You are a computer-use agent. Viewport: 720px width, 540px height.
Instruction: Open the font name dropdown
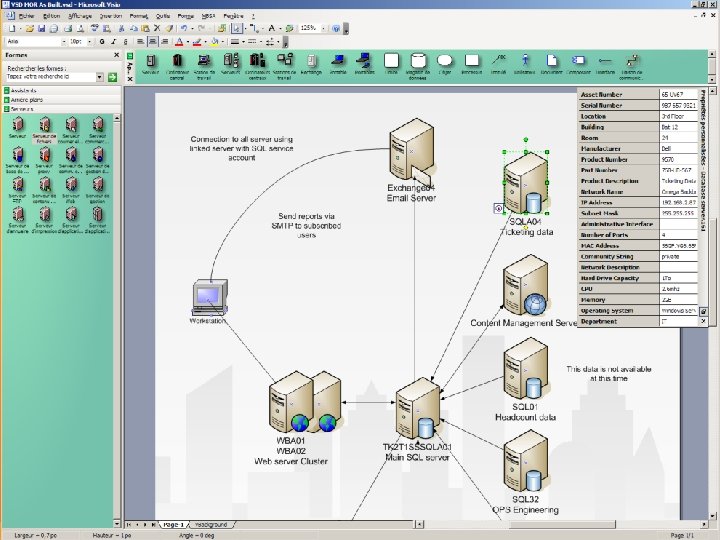click(x=64, y=42)
